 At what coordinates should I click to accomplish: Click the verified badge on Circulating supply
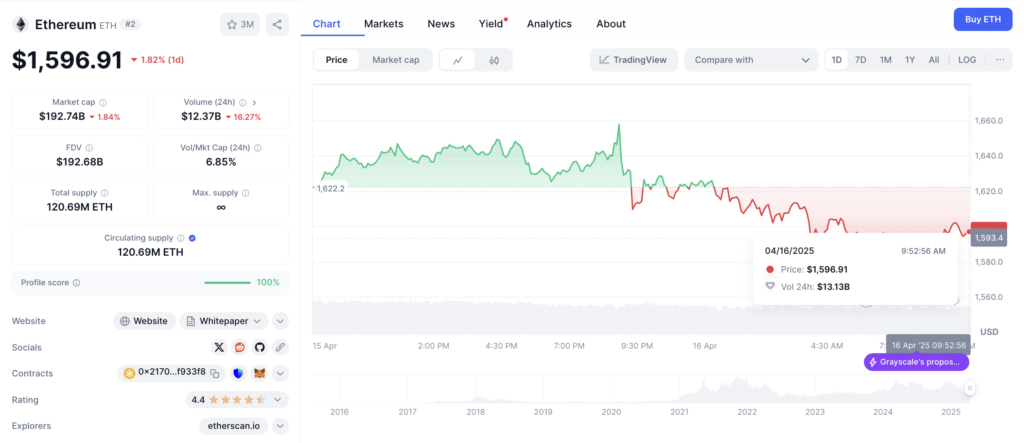point(192,238)
